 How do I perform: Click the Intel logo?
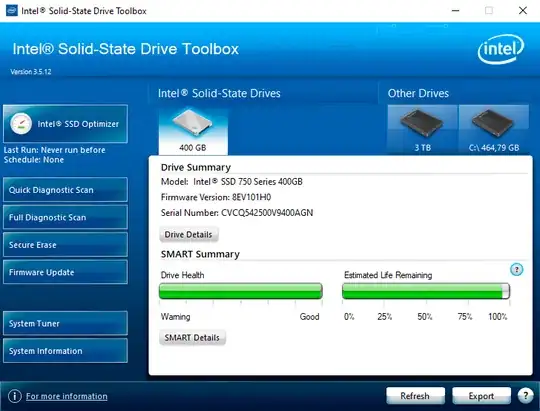[x=501, y=49]
